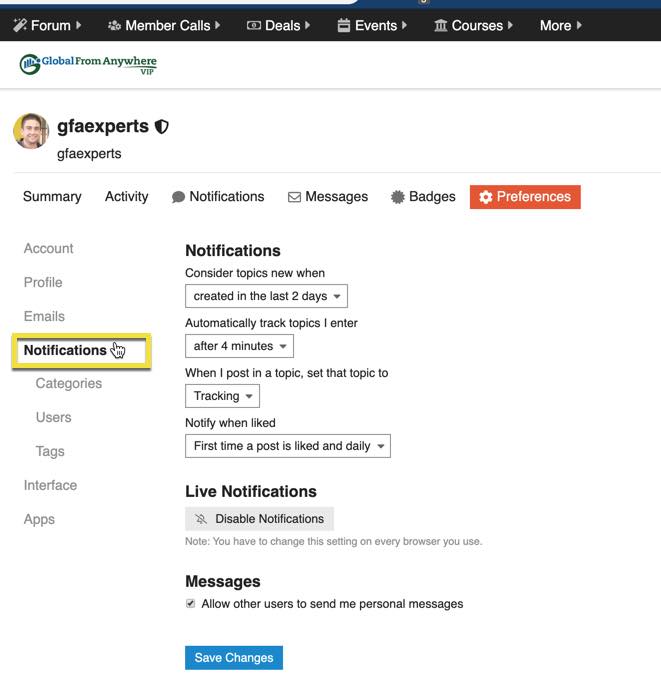Open the 'after 4 minutes' dropdown
The height and width of the screenshot is (696, 661).
(x=239, y=346)
